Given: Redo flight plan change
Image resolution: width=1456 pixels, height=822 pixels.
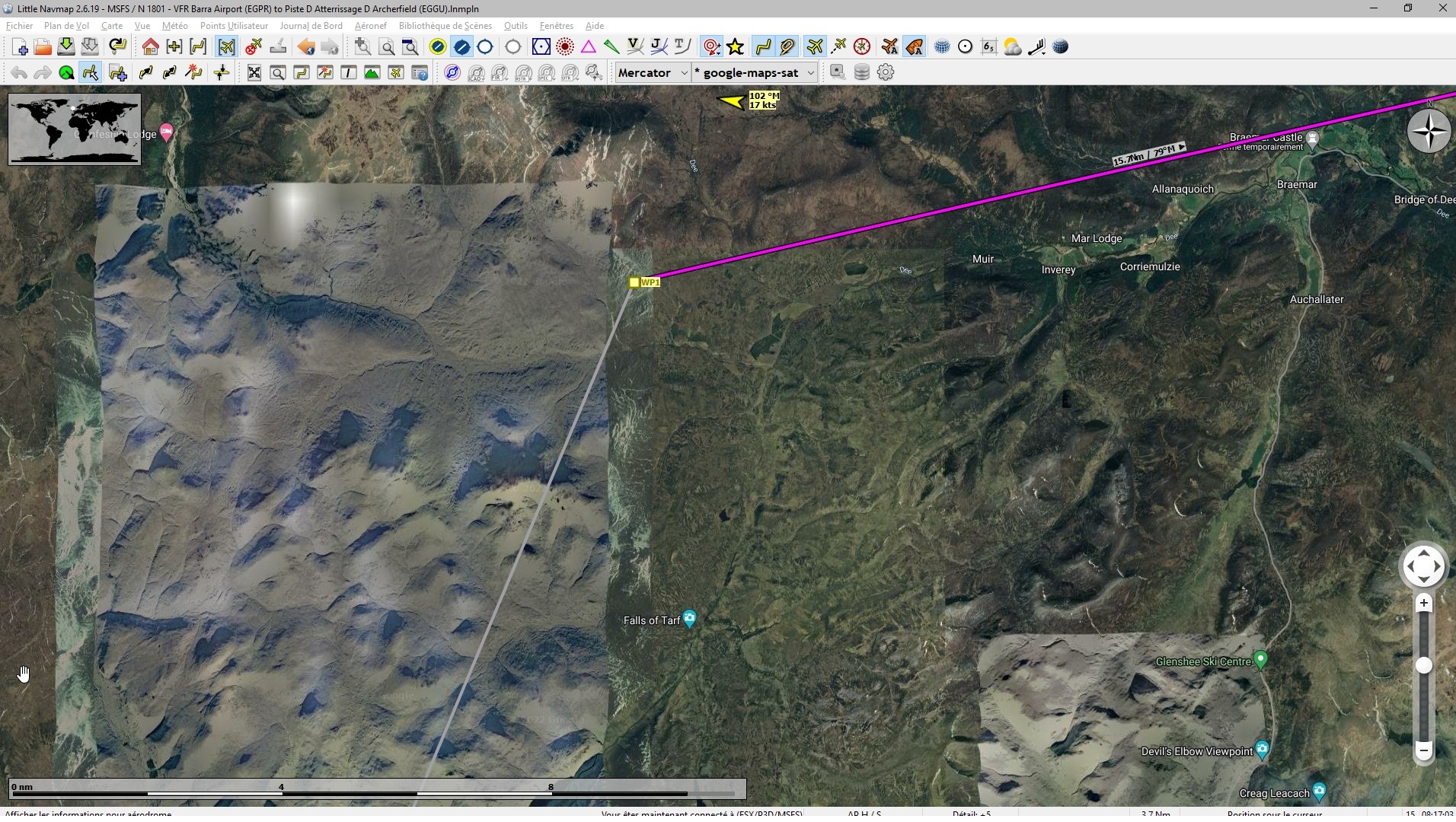Looking at the screenshot, I should [x=43, y=73].
